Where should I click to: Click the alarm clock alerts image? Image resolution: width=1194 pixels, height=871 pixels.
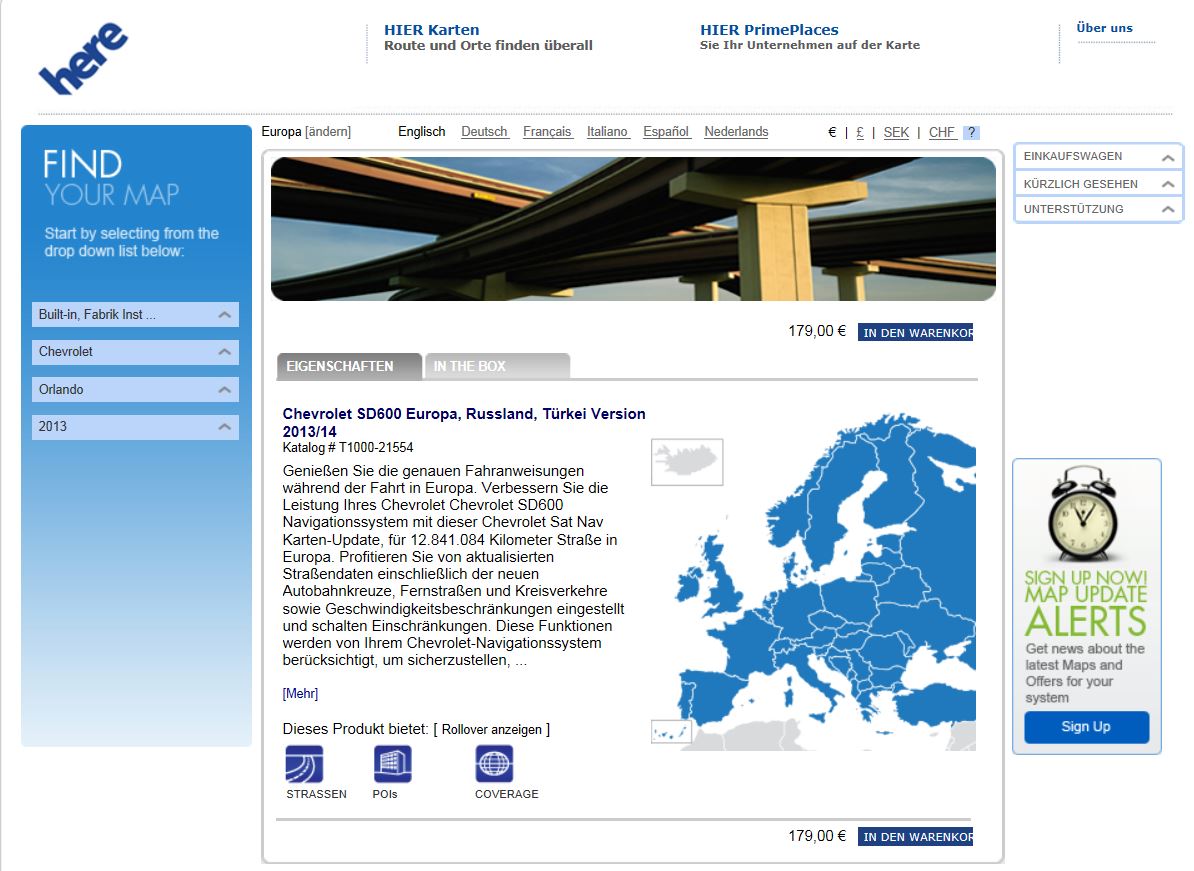pos(1085,514)
